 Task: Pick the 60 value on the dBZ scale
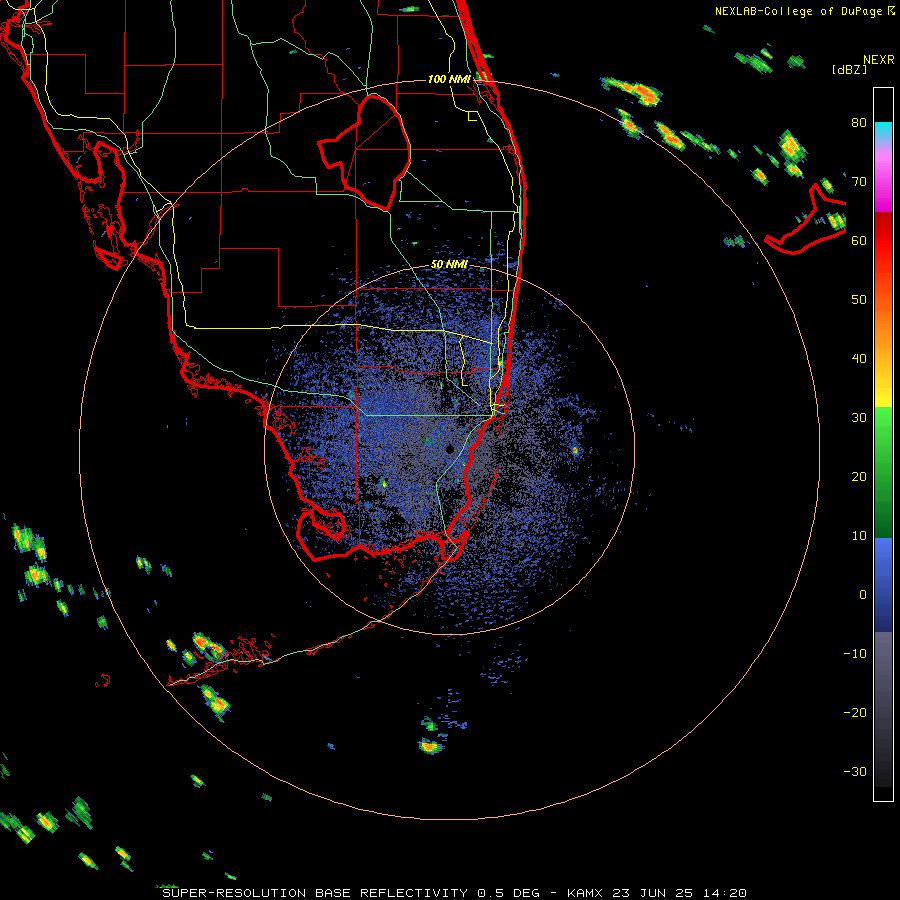859,241
